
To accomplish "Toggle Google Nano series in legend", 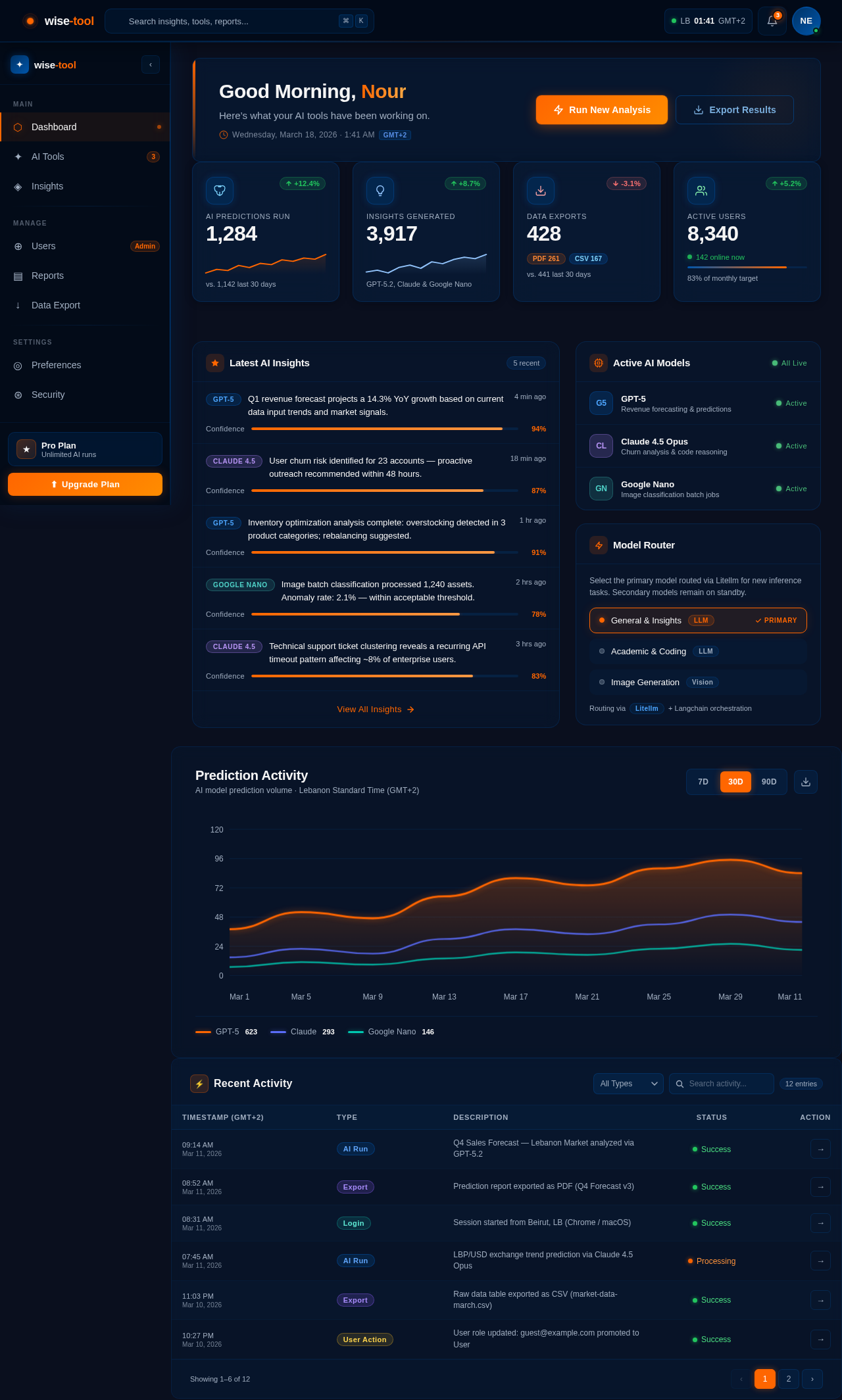I will (391, 1032).
